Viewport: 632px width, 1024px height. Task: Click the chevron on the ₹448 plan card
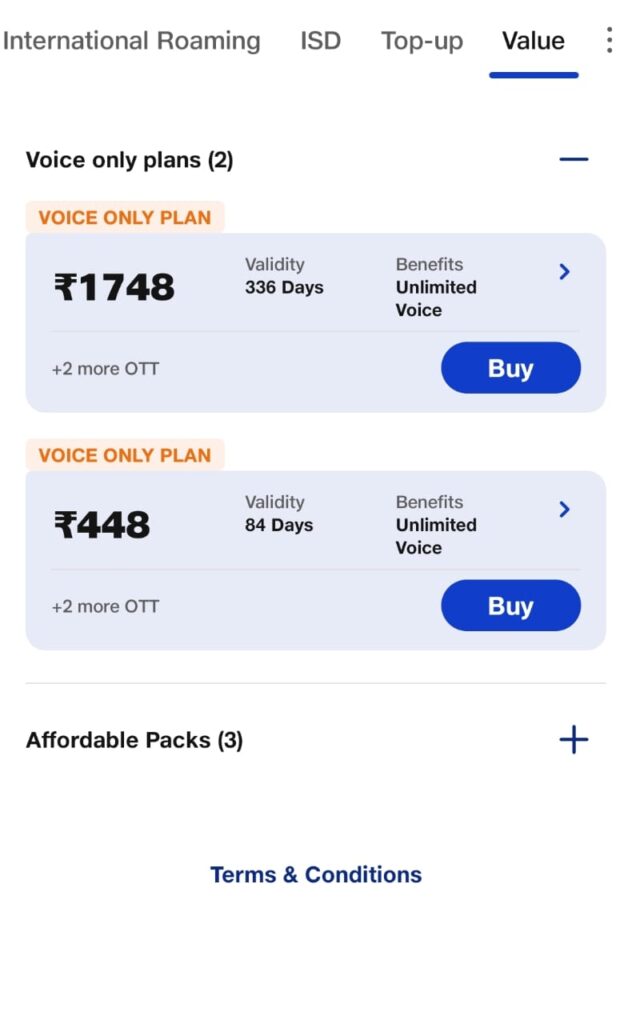click(x=565, y=509)
